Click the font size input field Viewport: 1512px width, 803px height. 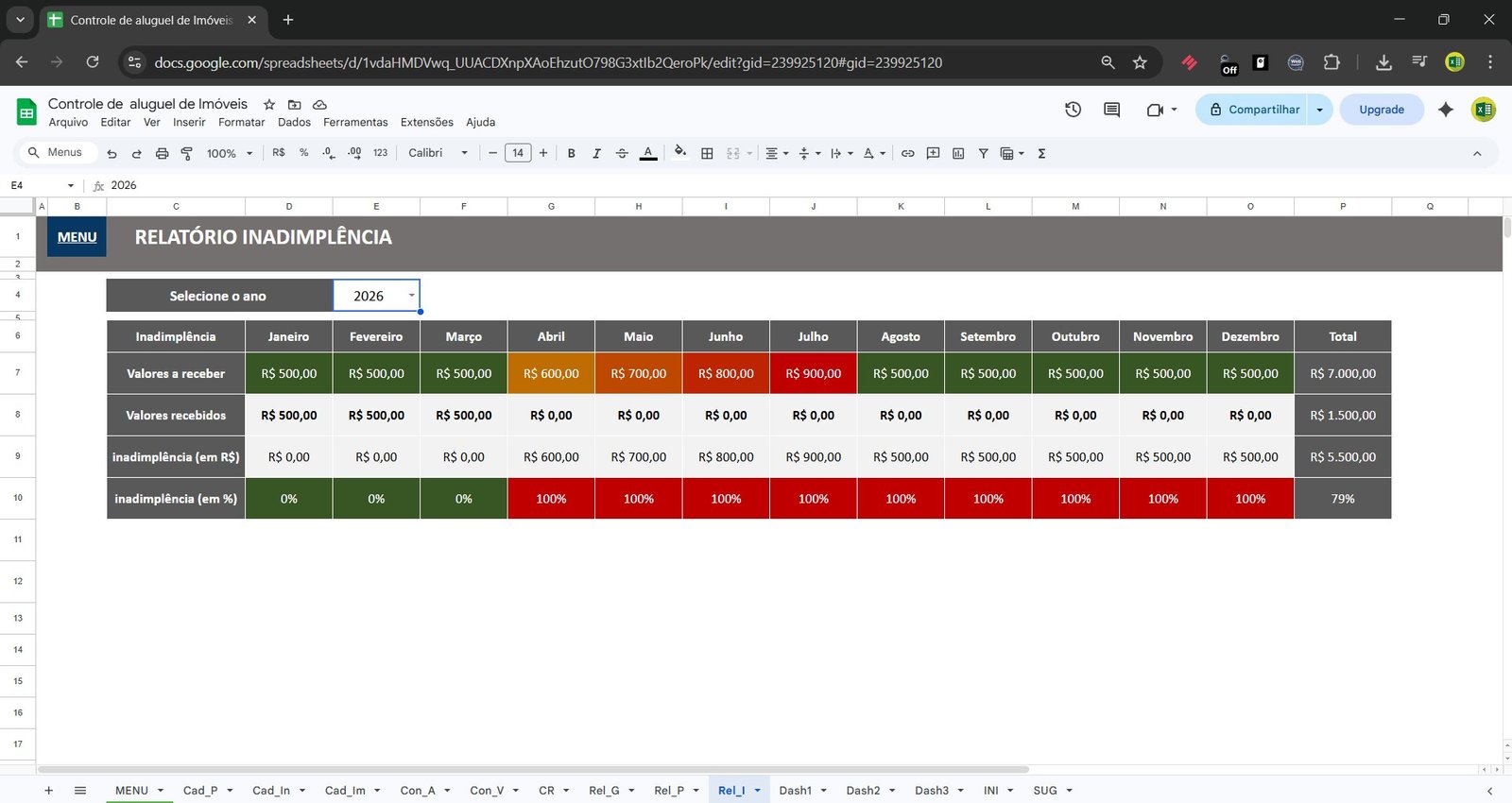click(x=518, y=153)
